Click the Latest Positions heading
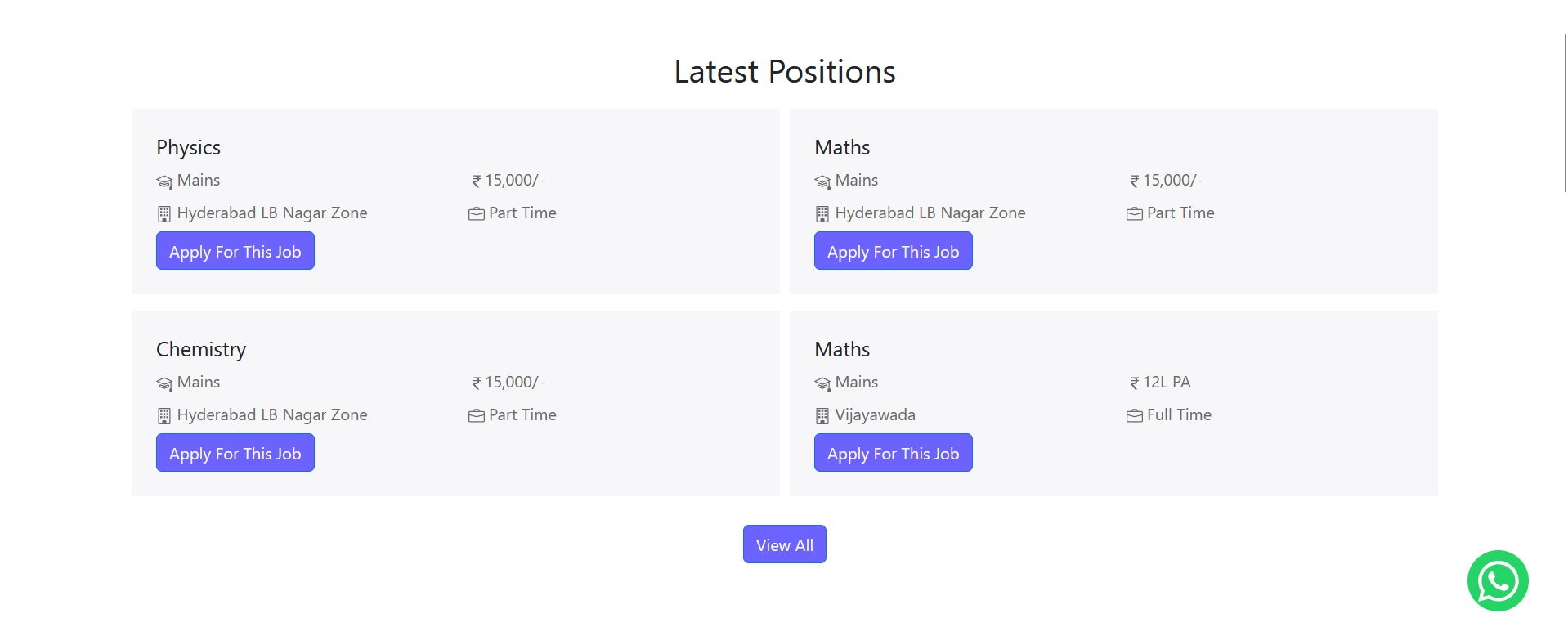 (x=784, y=72)
